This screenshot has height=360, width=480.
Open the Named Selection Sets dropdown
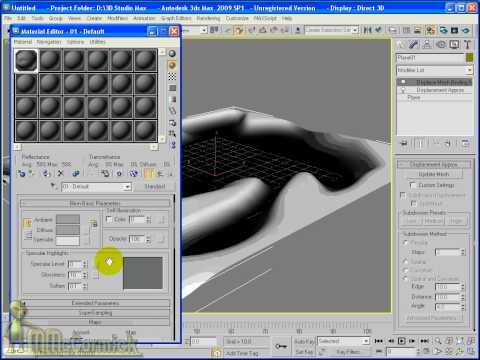tap(332, 30)
